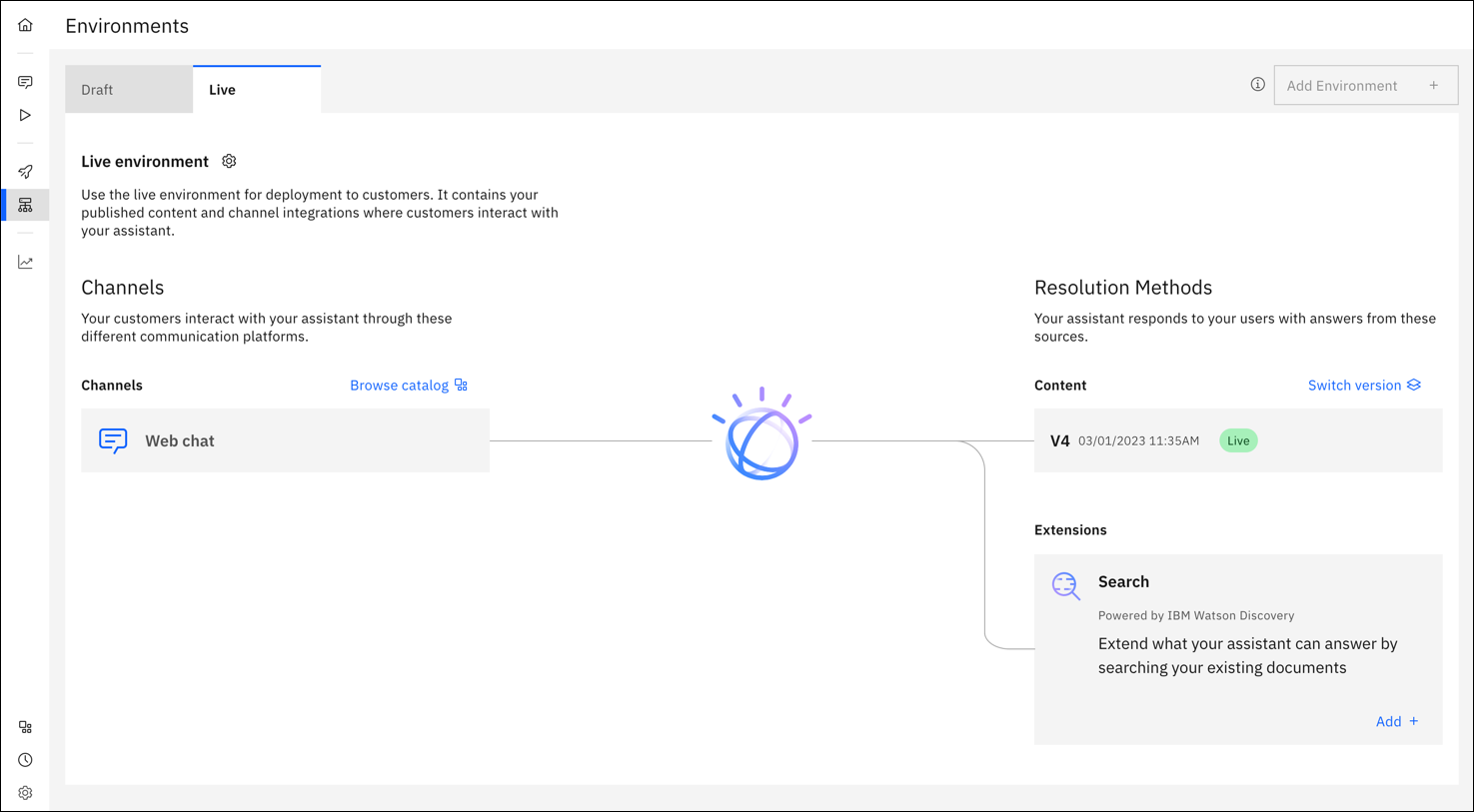The height and width of the screenshot is (812, 1474).
Task: Click the info icon beside Add Environment
Action: coord(1257,85)
